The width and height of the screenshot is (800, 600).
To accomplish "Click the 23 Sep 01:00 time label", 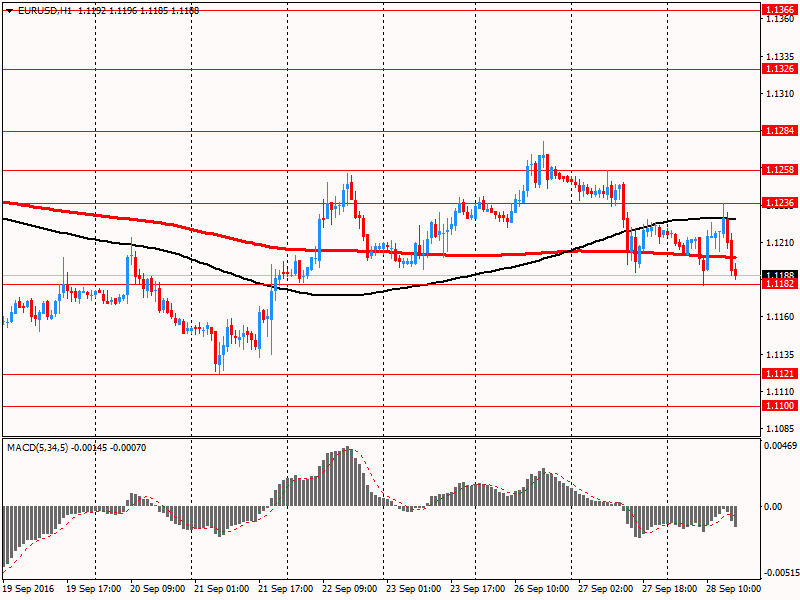I will pyautogui.click(x=414, y=589).
